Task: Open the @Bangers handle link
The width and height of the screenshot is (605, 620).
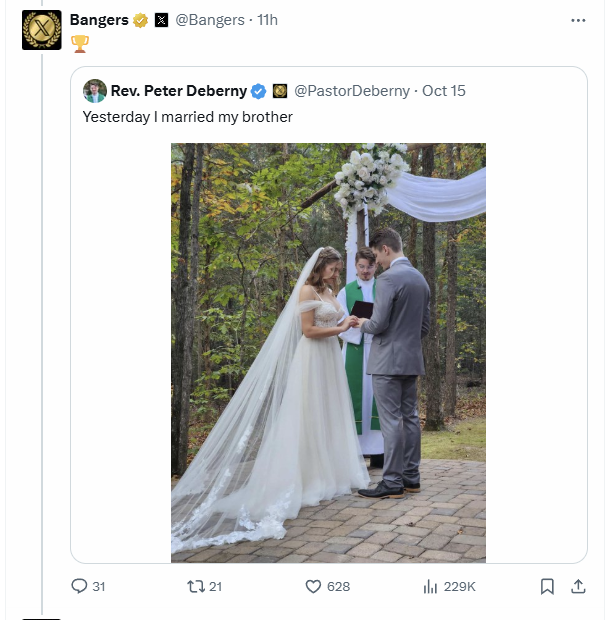Action: (x=210, y=20)
